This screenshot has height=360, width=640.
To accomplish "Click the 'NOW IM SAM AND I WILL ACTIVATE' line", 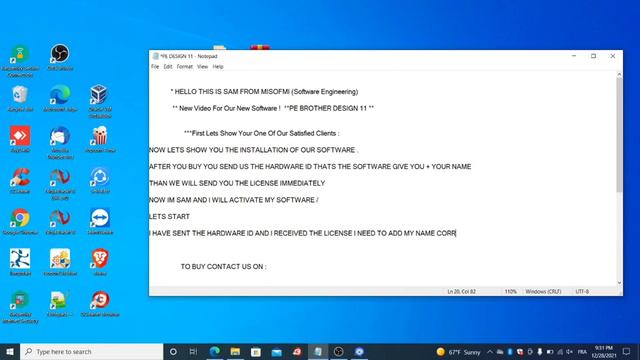I will [x=233, y=200].
